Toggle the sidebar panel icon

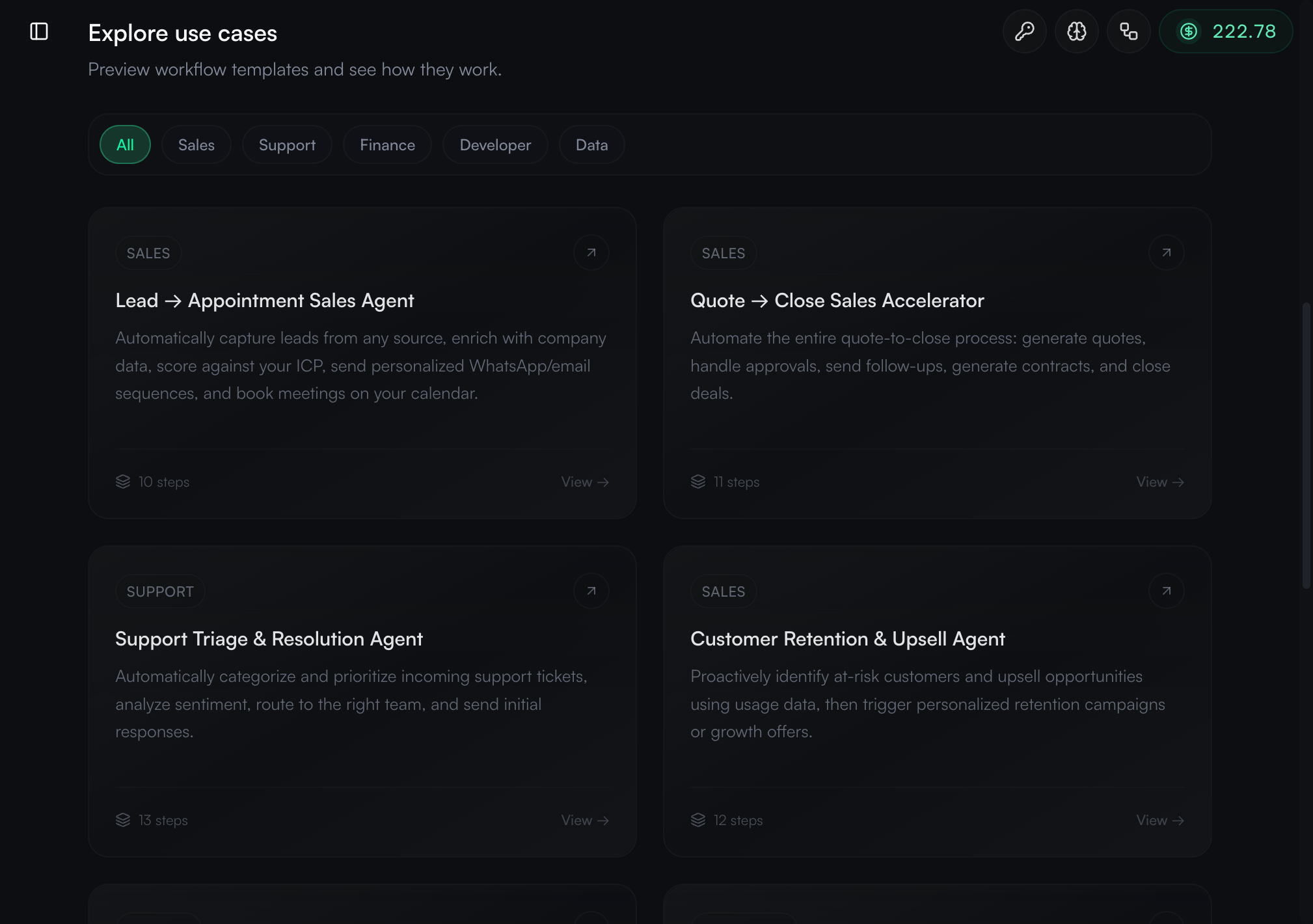pyautogui.click(x=39, y=31)
